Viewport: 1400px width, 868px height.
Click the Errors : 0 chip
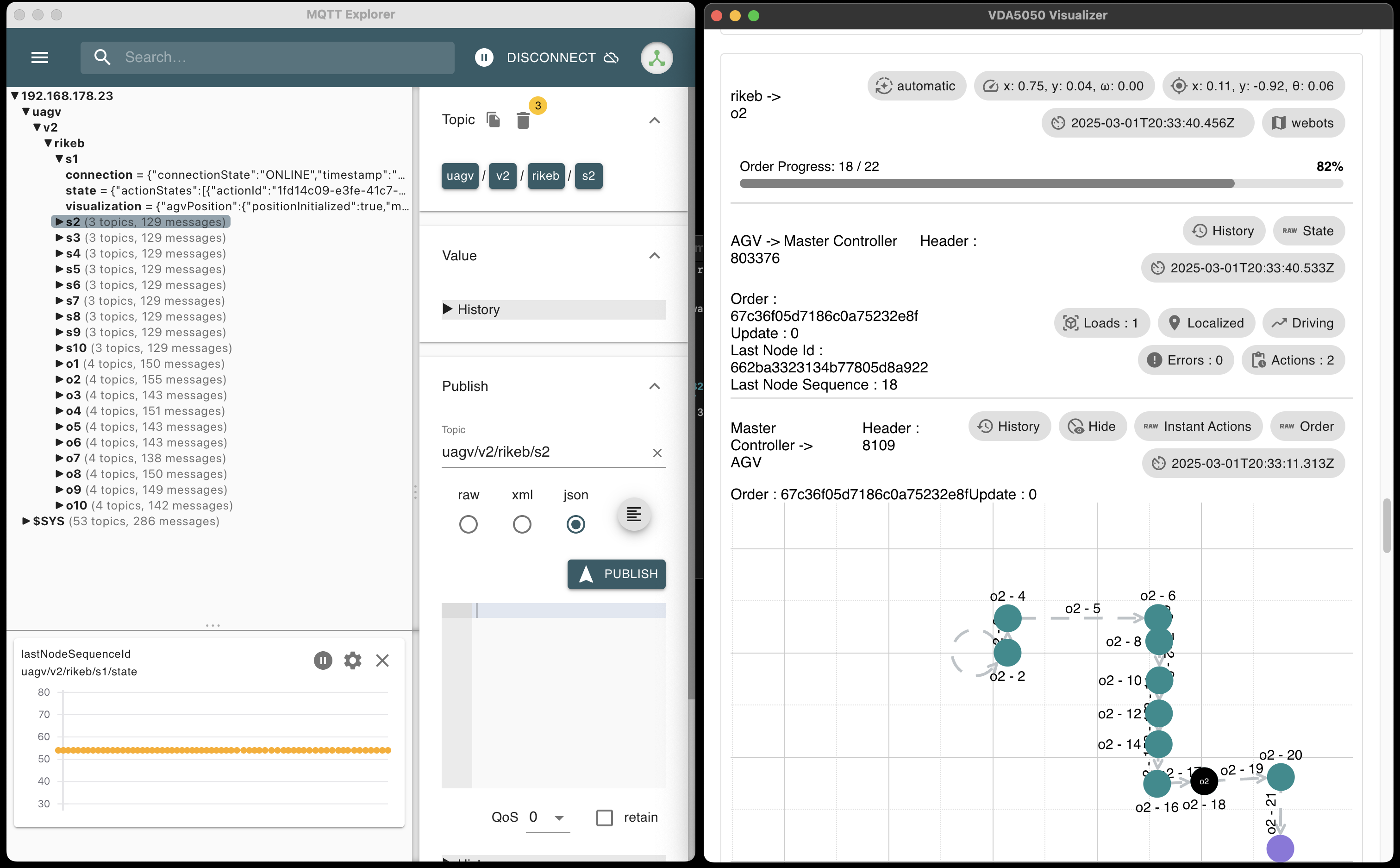pyautogui.click(x=1185, y=360)
